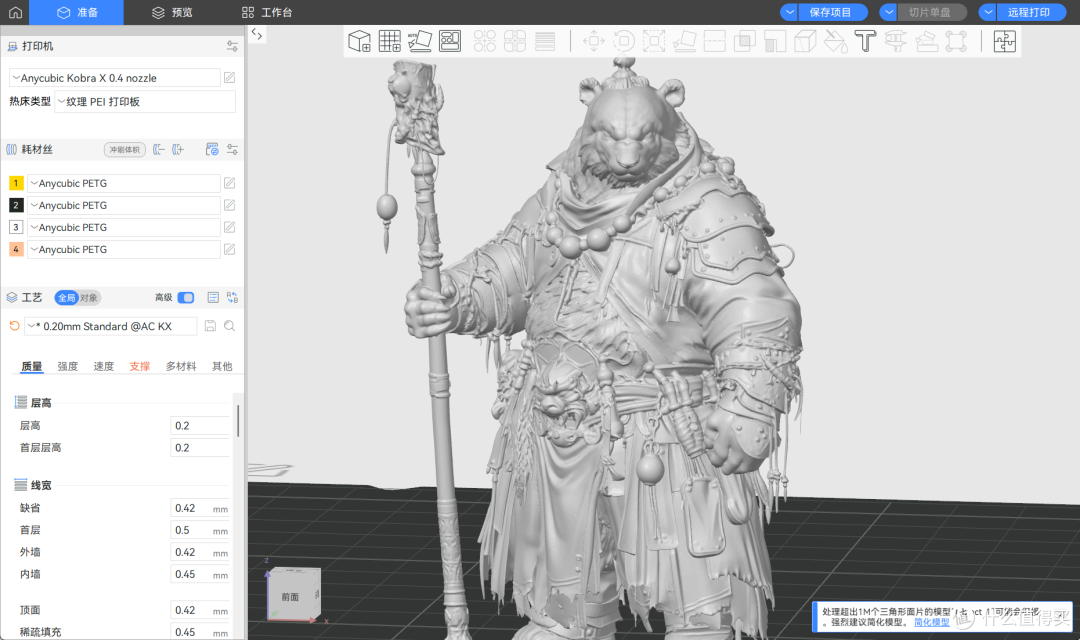Click the 简化模型 simplify model link
This screenshot has height=640, width=1080.
click(931, 622)
